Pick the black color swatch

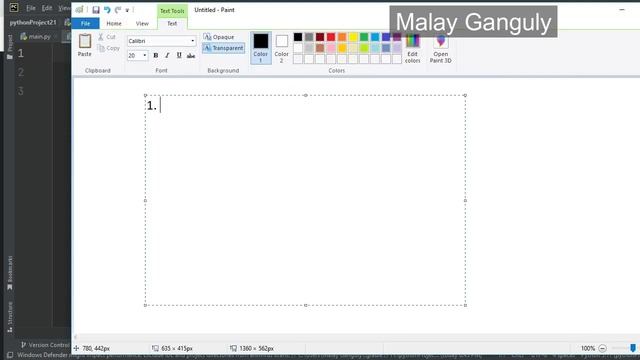(298, 37)
